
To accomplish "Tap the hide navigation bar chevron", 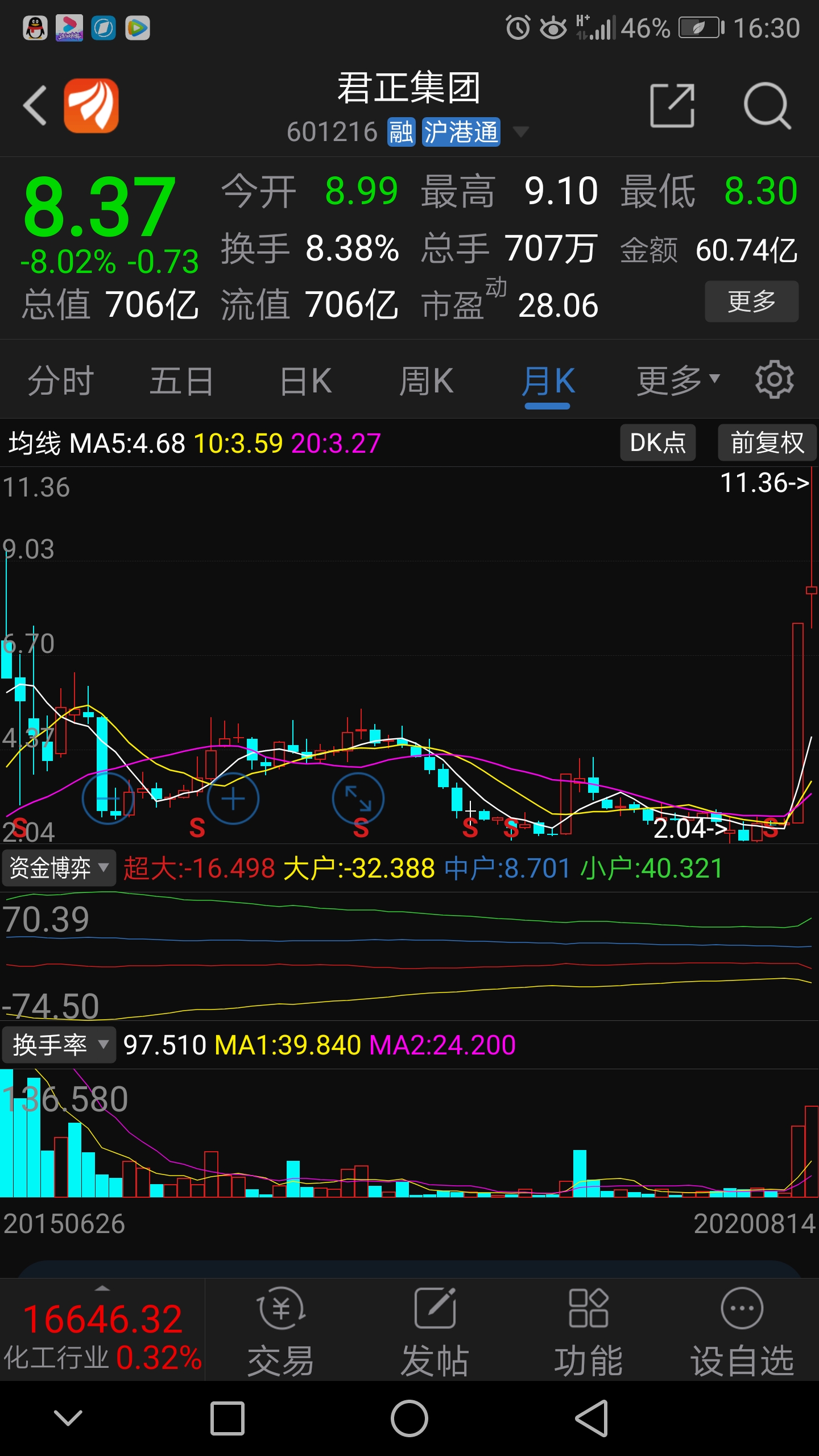I will click(x=68, y=1418).
